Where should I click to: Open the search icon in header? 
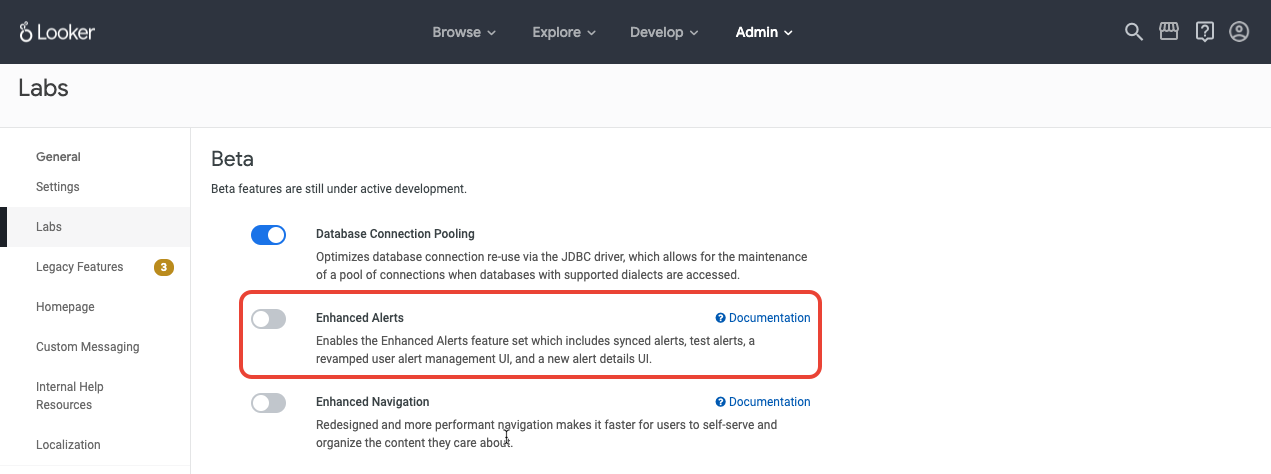tap(1133, 32)
